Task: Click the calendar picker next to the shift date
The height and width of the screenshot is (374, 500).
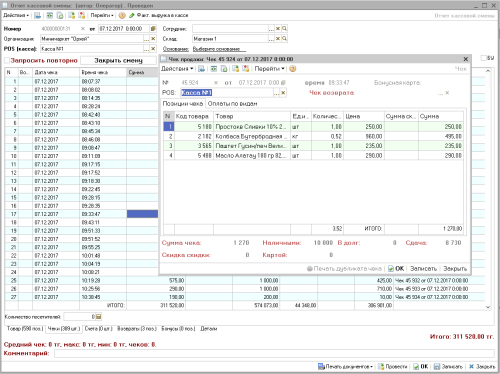Action: 153,29
